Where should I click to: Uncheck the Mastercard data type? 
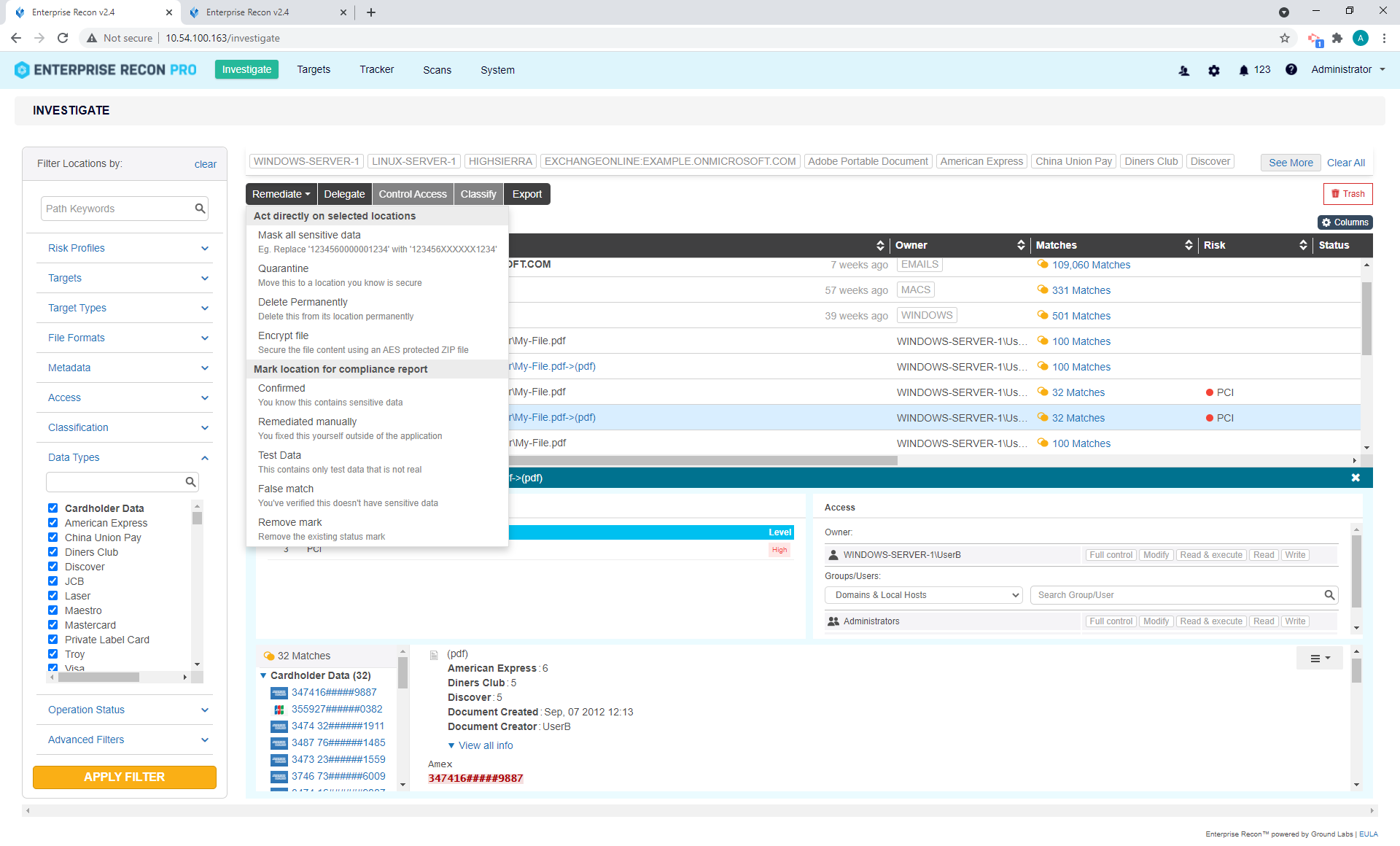point(52,624)
